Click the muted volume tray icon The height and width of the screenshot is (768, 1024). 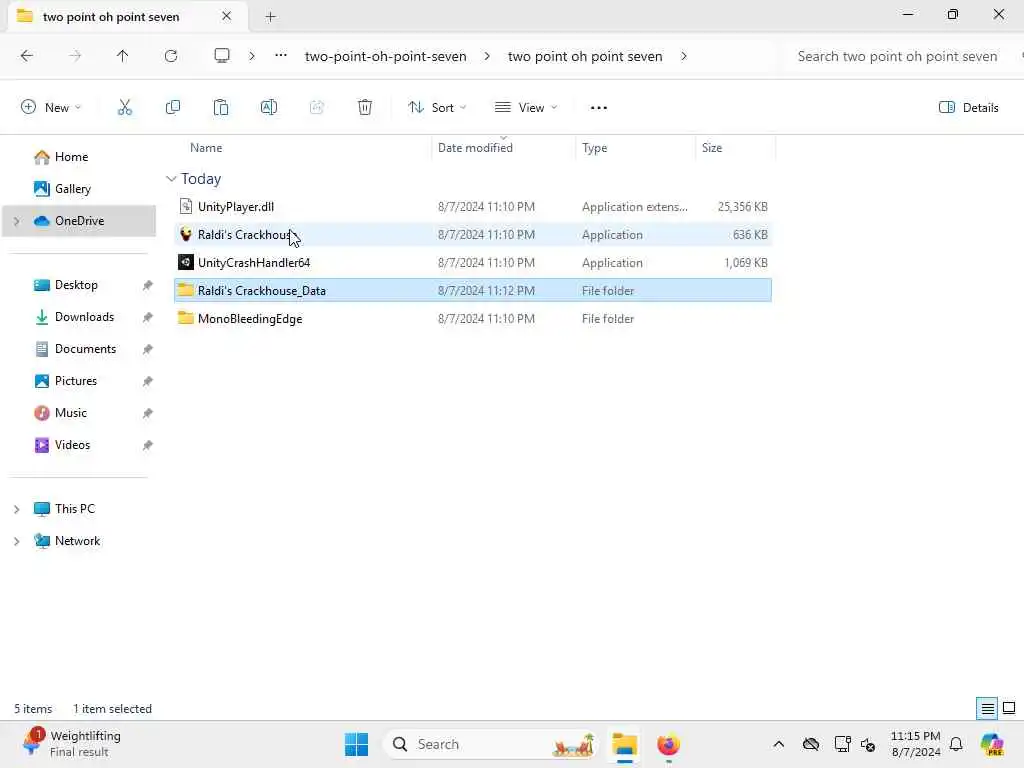868,744
